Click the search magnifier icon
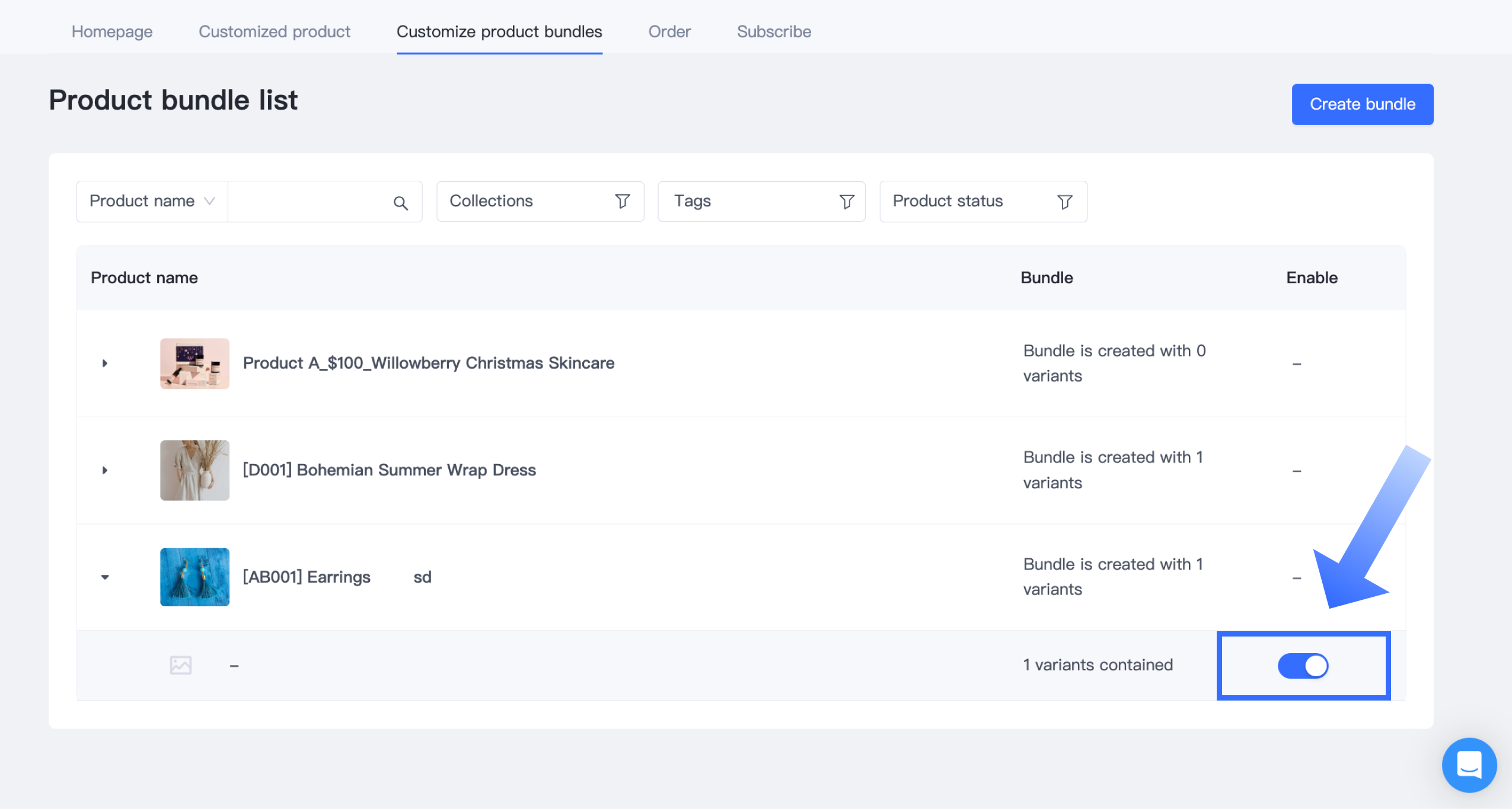This screenshot has width=1512, height=809. pyautogui.click(x=401, y=203)
